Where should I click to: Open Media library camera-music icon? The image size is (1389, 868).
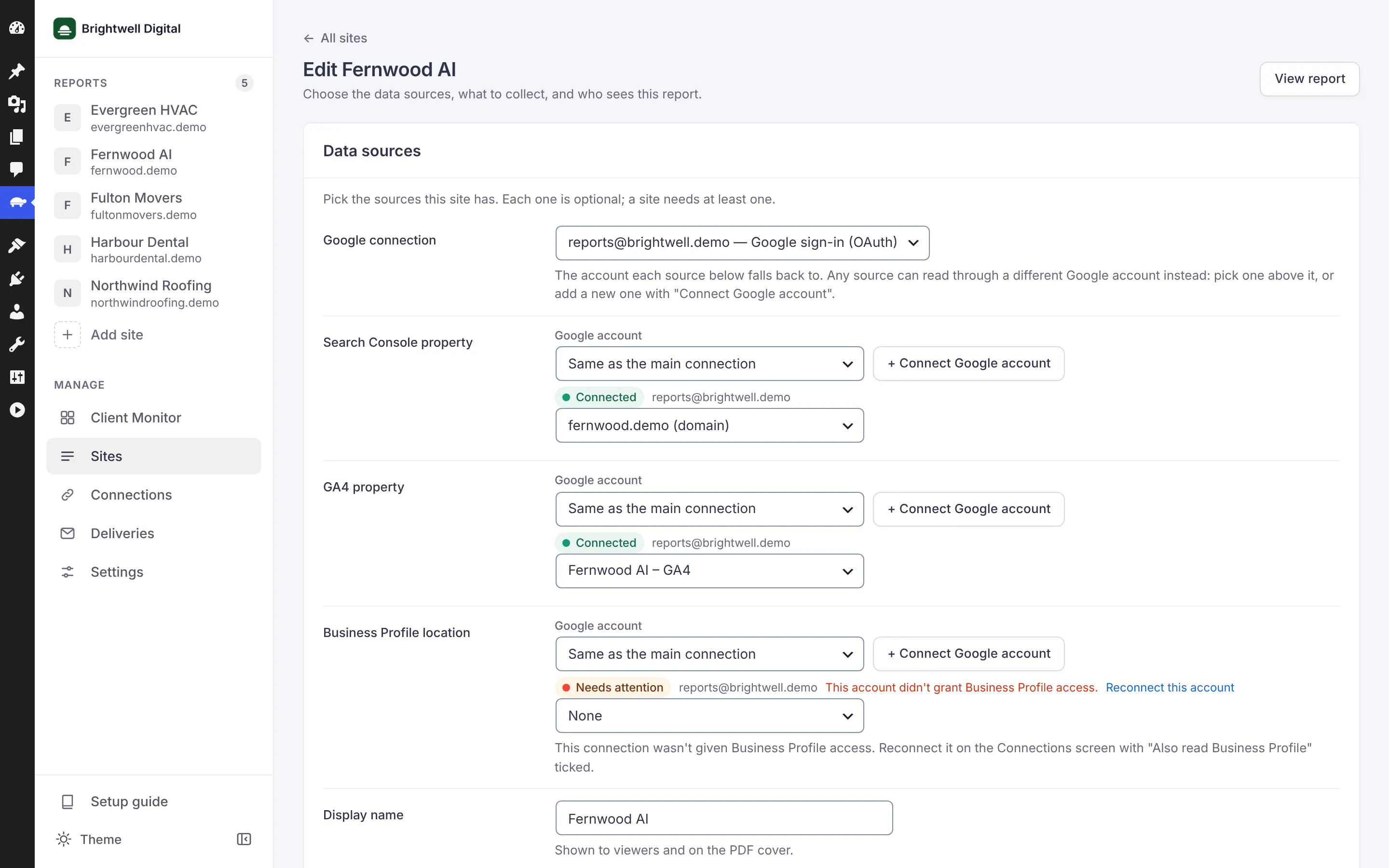tap(17, 104)
